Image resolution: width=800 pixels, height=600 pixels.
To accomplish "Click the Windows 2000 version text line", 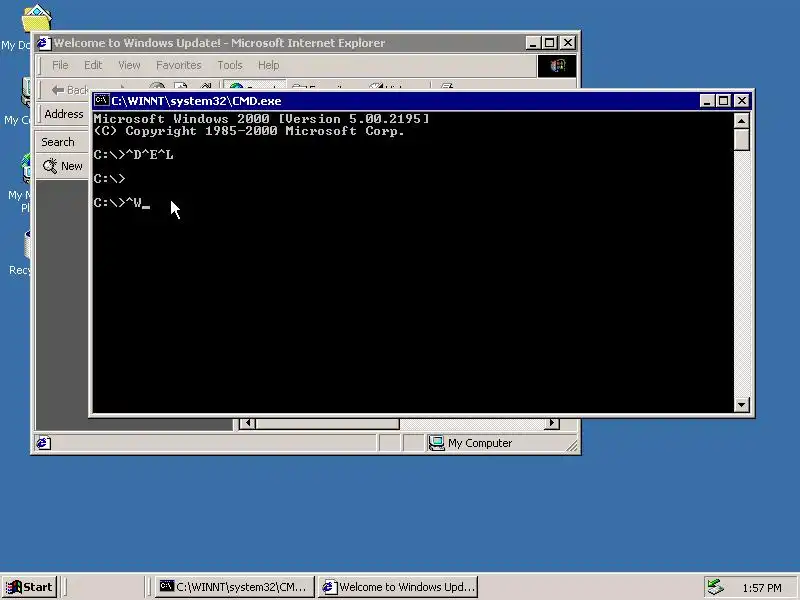I will point(261,119).
